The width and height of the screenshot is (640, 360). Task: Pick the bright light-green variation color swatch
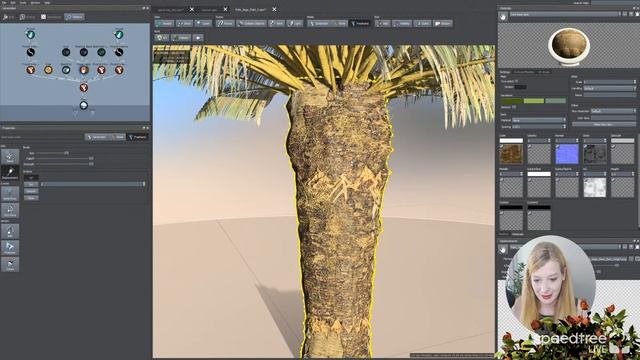pos(533,100)
